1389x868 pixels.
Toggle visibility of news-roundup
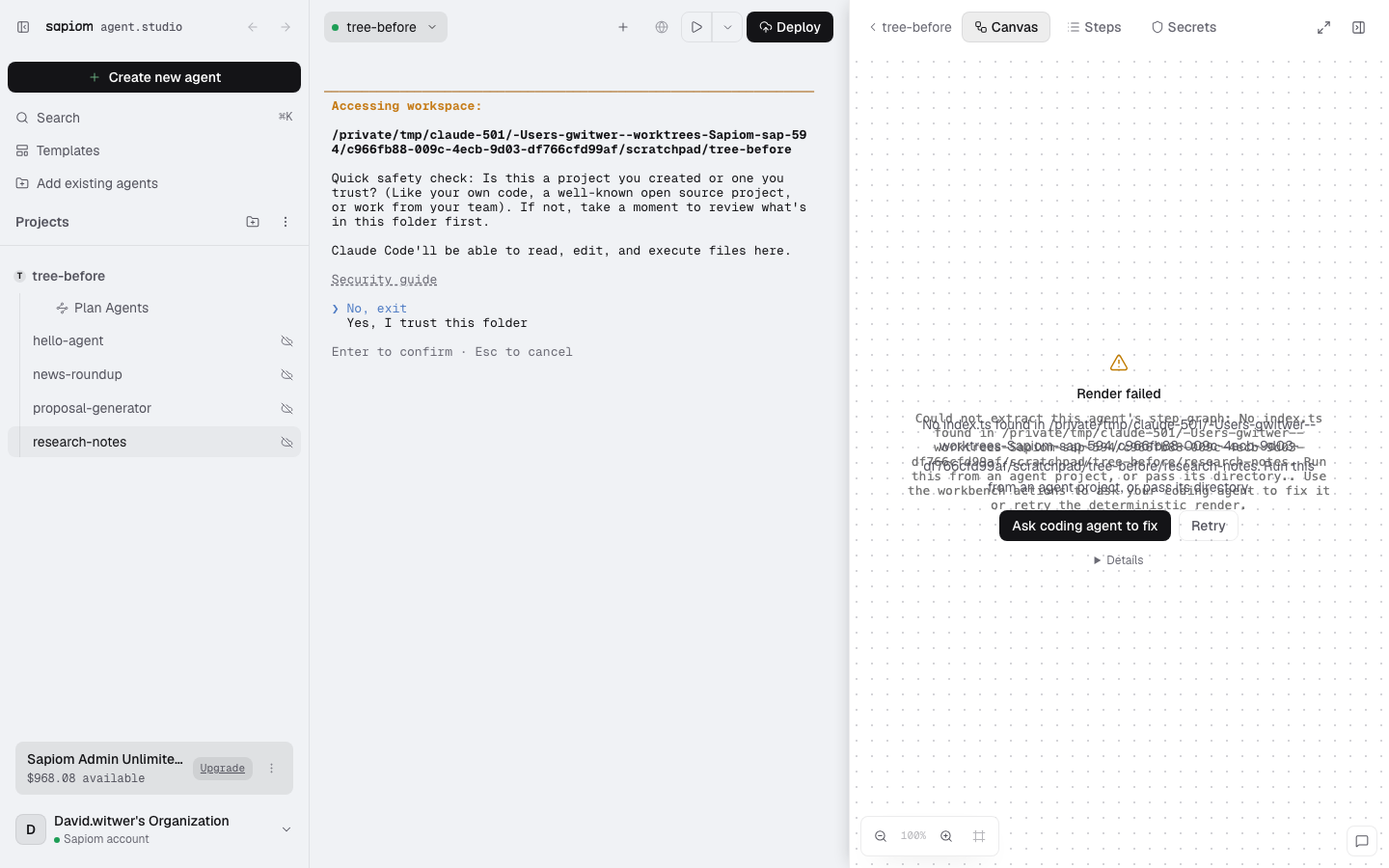click(286, 375)
